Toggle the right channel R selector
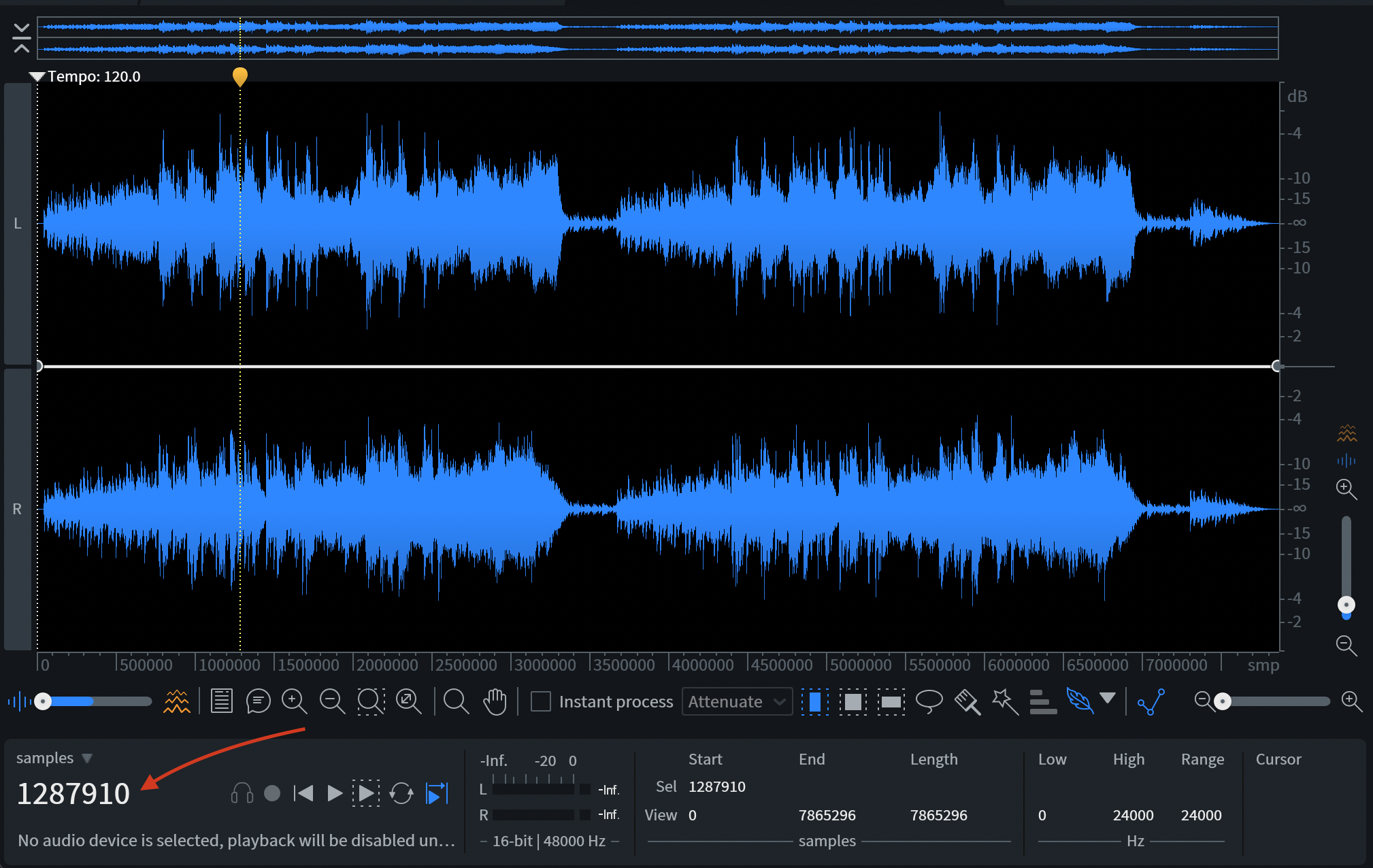The width and height of the screenshot is (1373, 868). (18, 509)
